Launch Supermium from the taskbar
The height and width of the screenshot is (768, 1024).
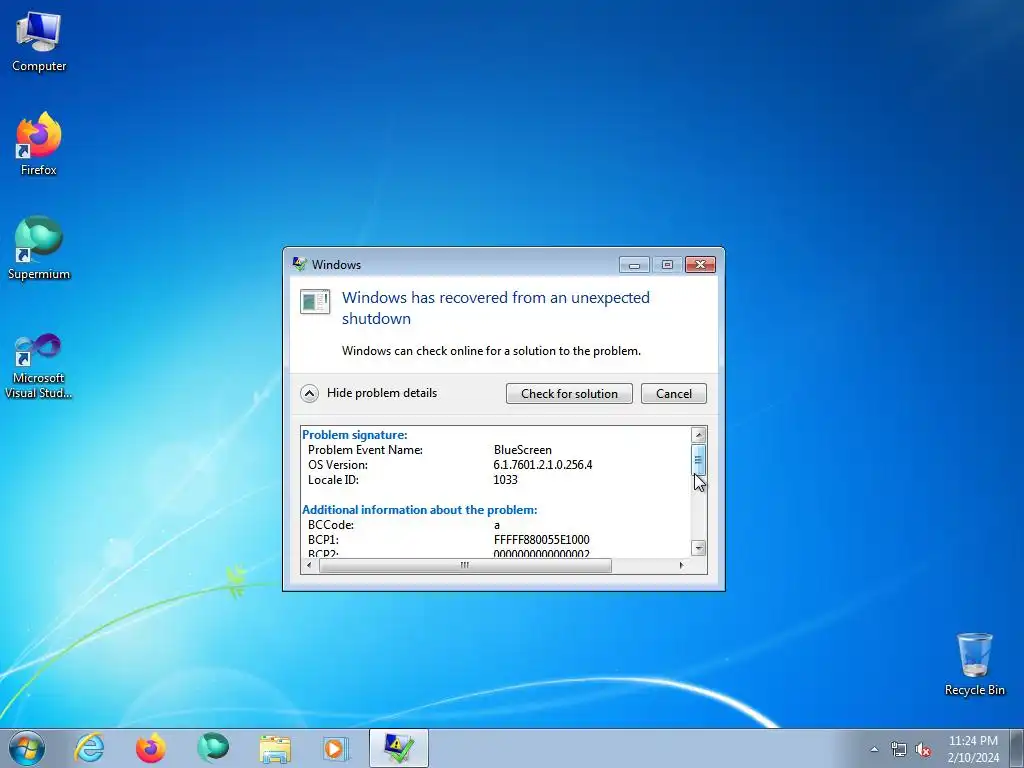click(213, 748)
